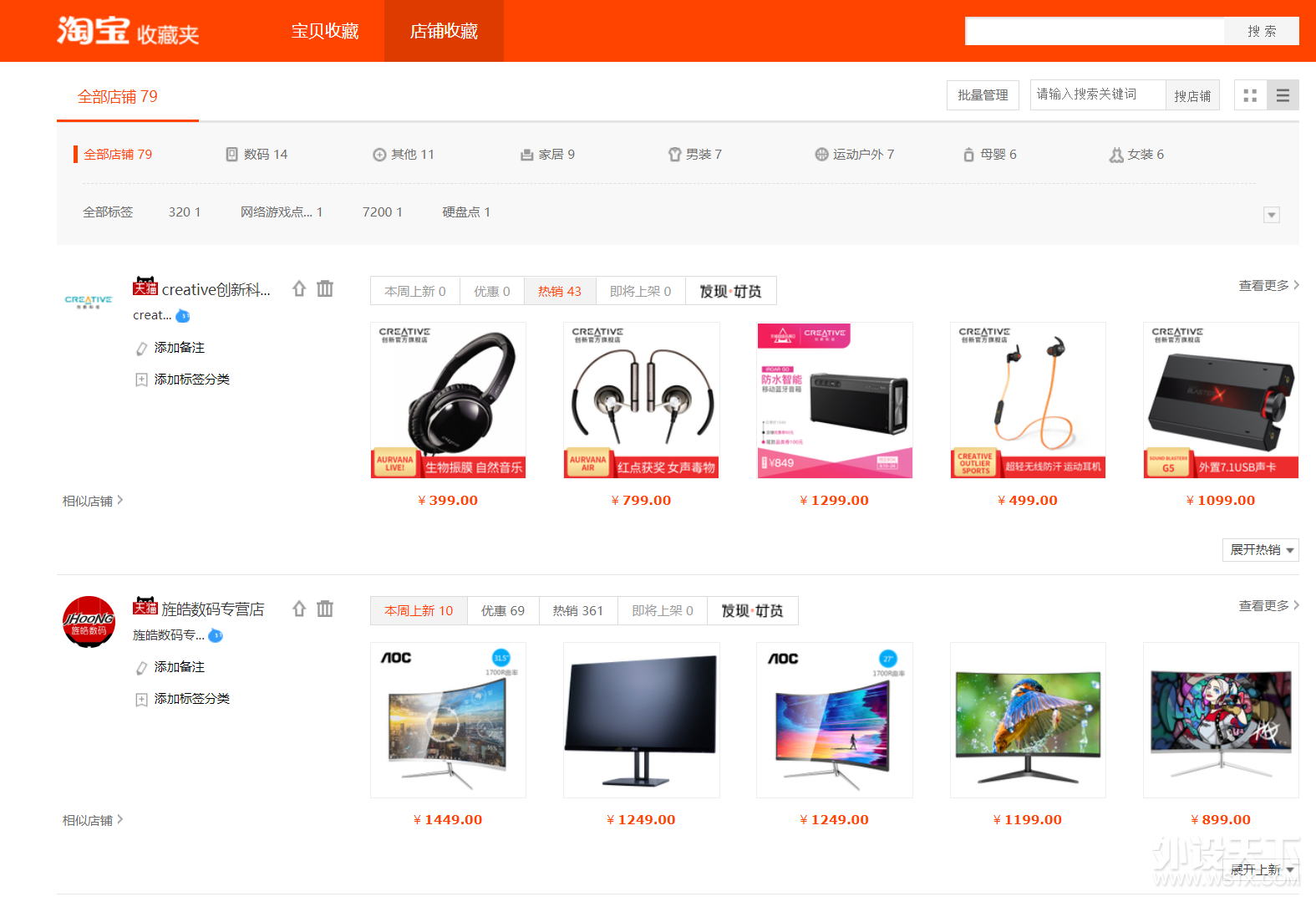
Task: Contact creative store via Wangwang icon
Action: (x=183, y=316)
